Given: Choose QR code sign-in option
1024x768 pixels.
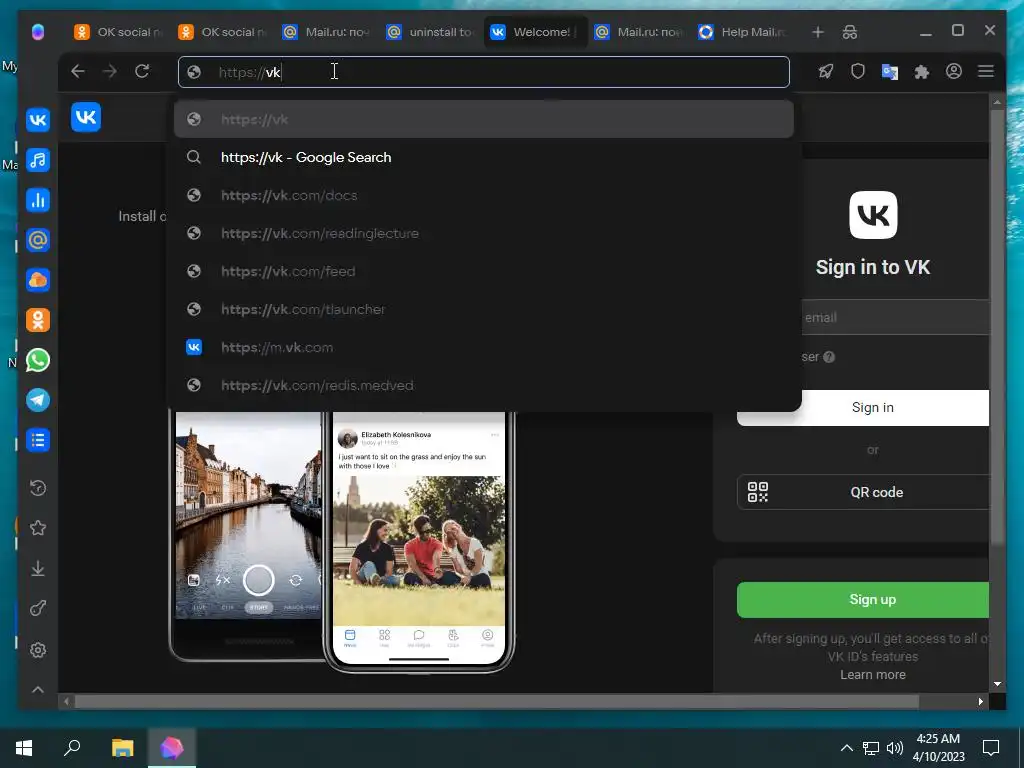Looking at the screenshot, I should tap(863, 492).
